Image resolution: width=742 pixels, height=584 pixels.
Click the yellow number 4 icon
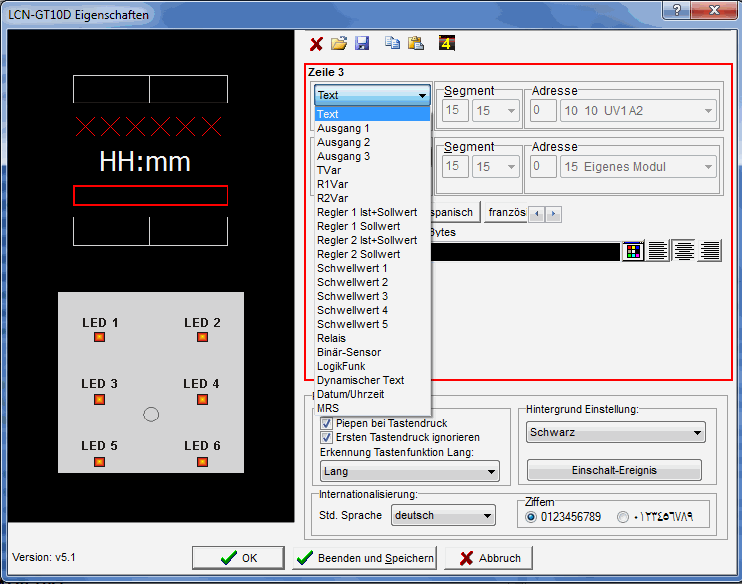pos(447,43)
